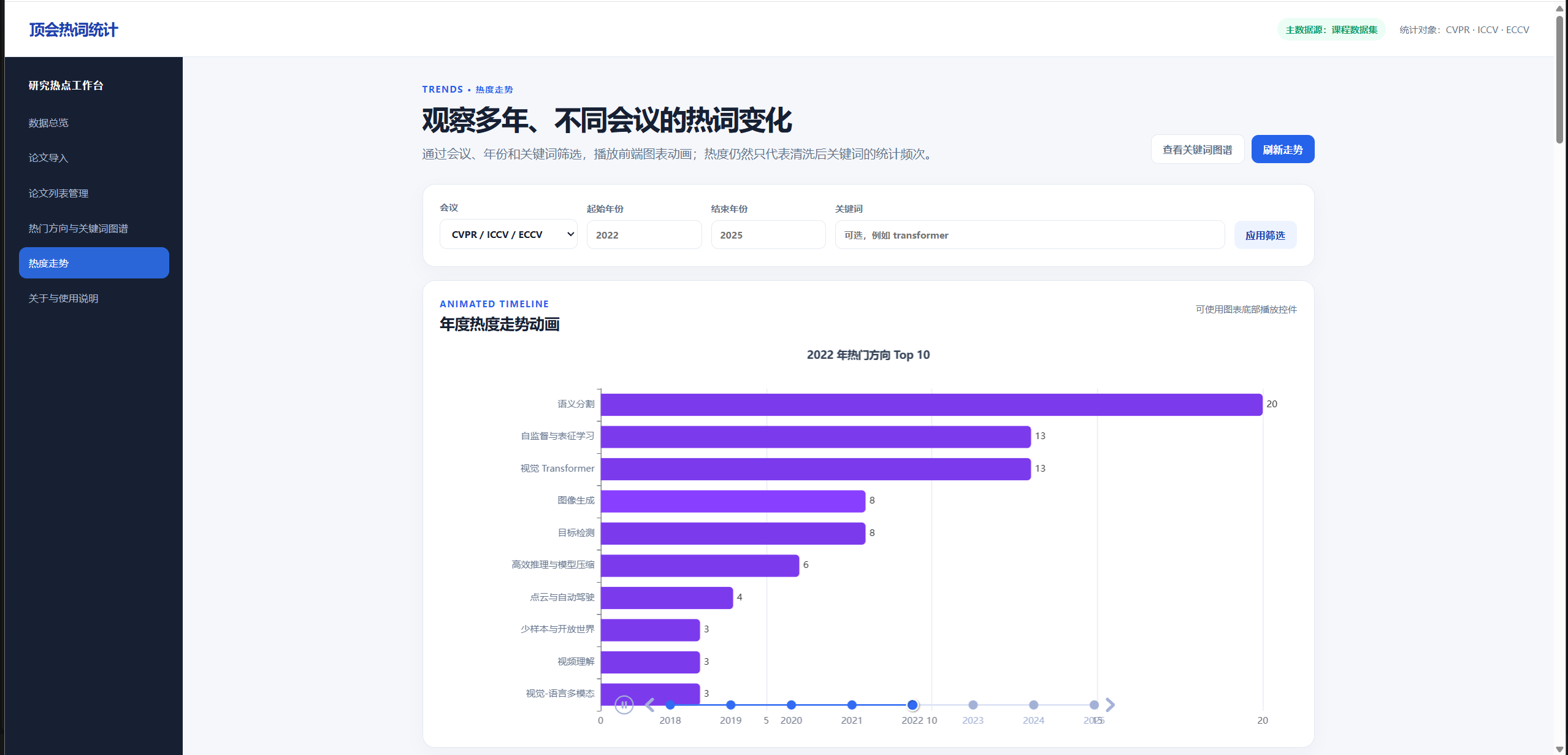1568x755 pixels.
Task: Pause the timeline animation playback
Action: (x=624, y=705)
